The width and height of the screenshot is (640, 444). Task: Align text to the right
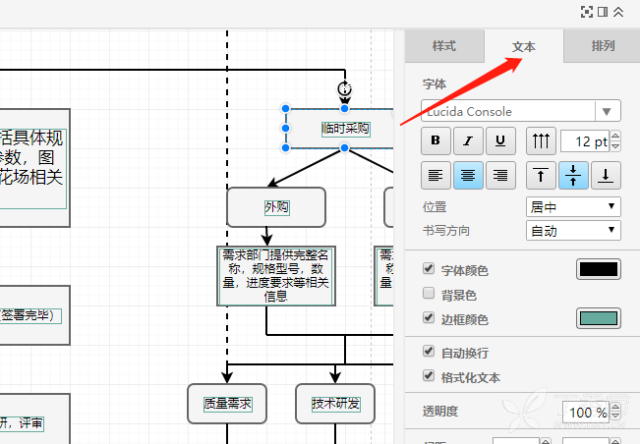click(500, 175)
